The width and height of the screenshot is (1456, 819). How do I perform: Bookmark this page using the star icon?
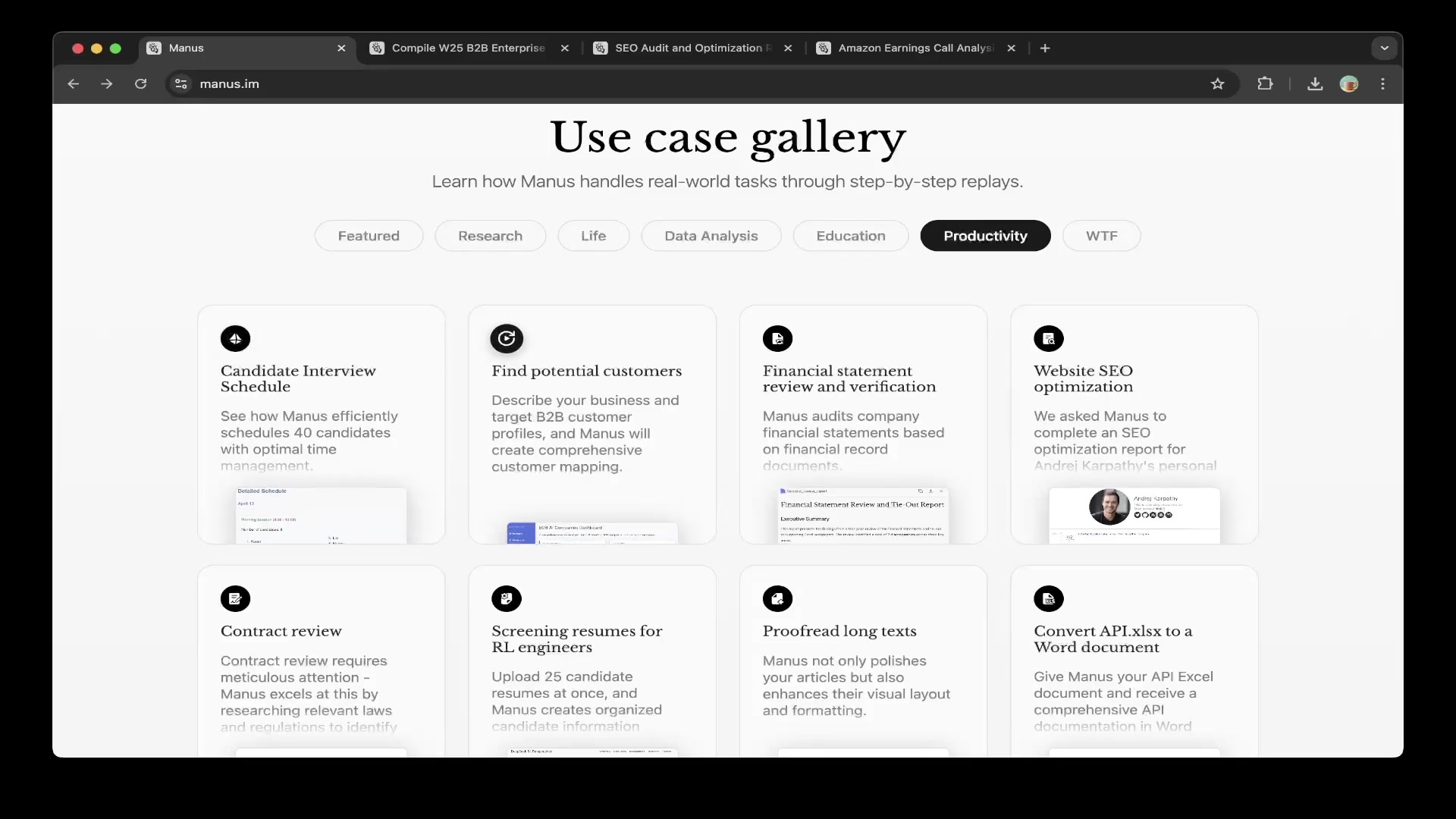coord(1218,83)
